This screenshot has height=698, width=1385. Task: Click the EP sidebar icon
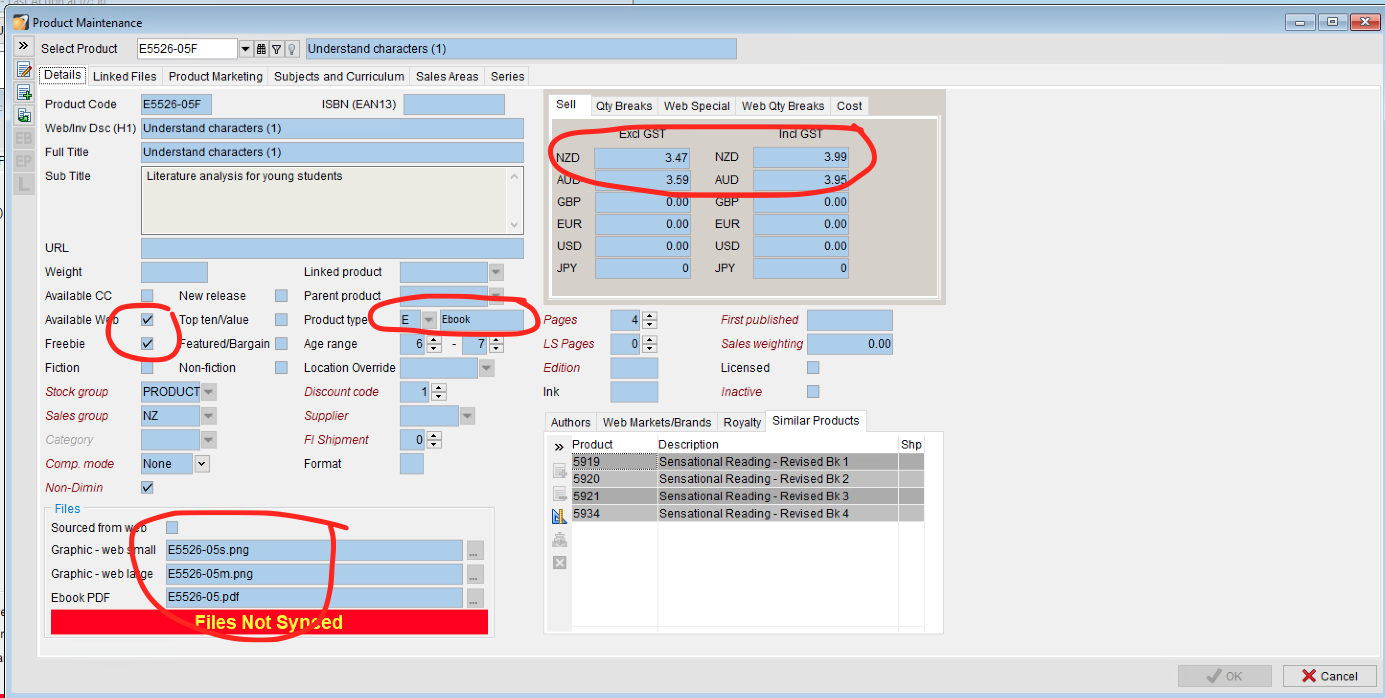24,161
